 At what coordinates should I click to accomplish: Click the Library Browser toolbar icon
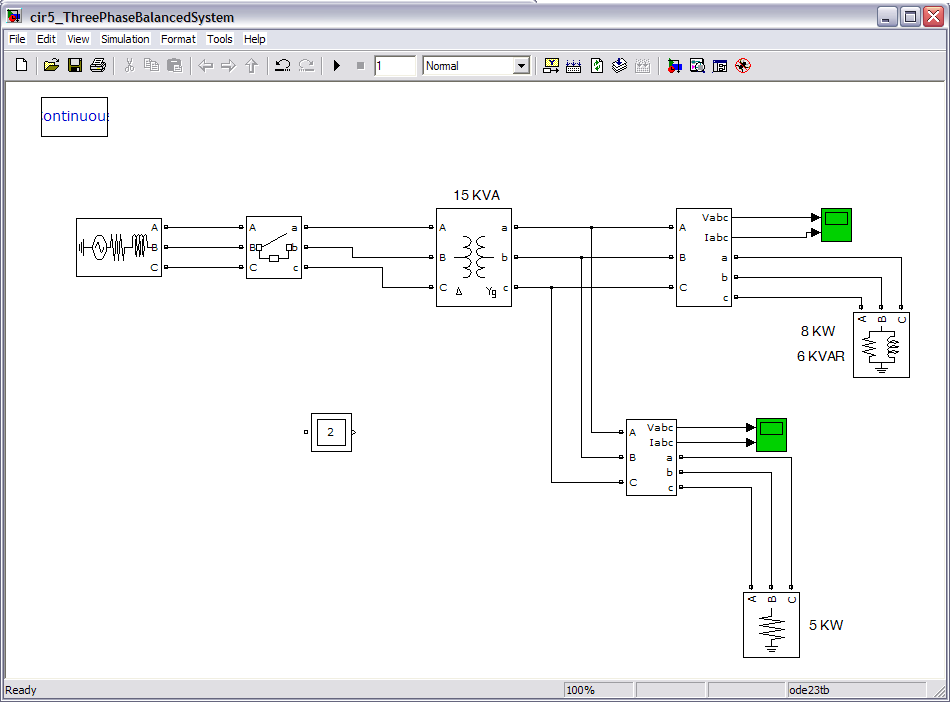(x=675, y=66)
